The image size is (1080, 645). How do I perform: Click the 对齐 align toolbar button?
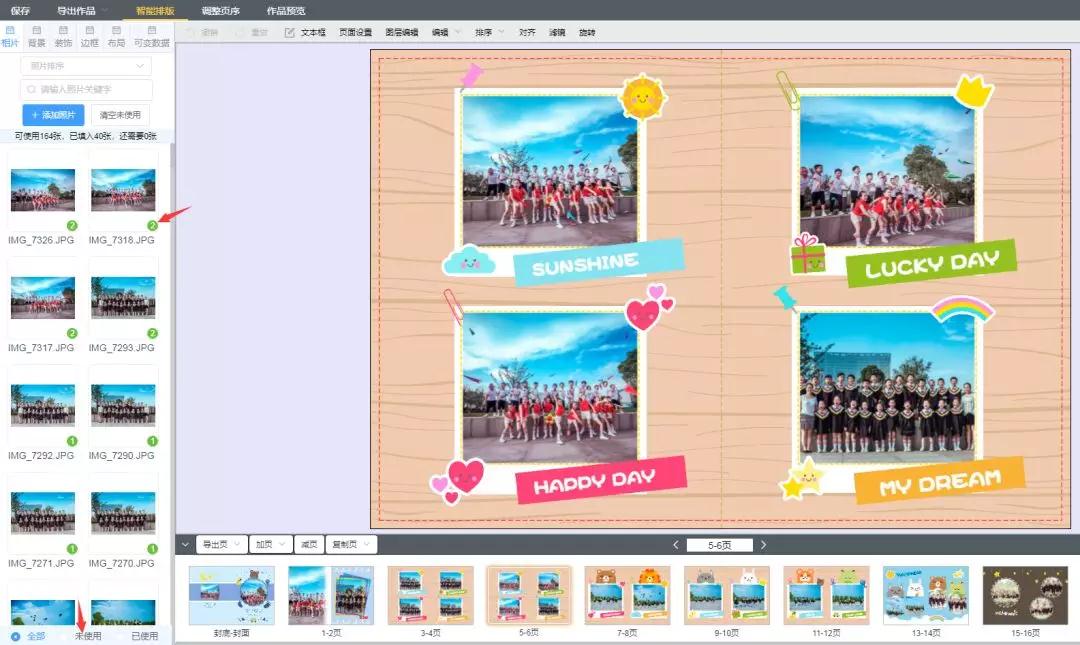pyautogui.click(x=528, y=32)
